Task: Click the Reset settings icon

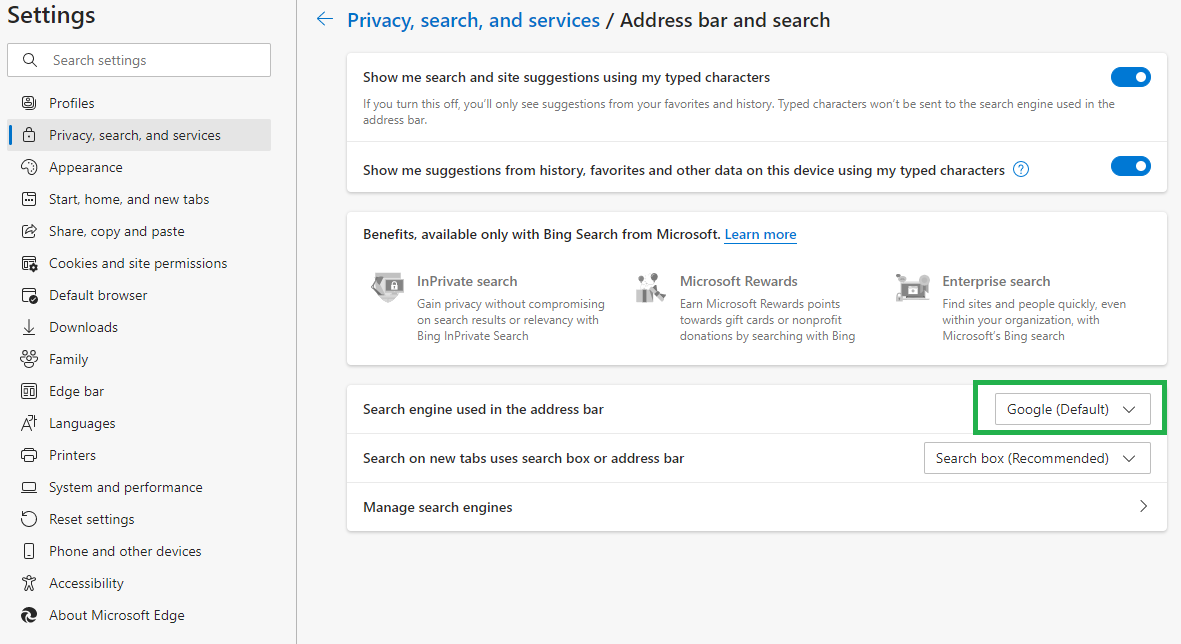Action: tap(29, 519)
